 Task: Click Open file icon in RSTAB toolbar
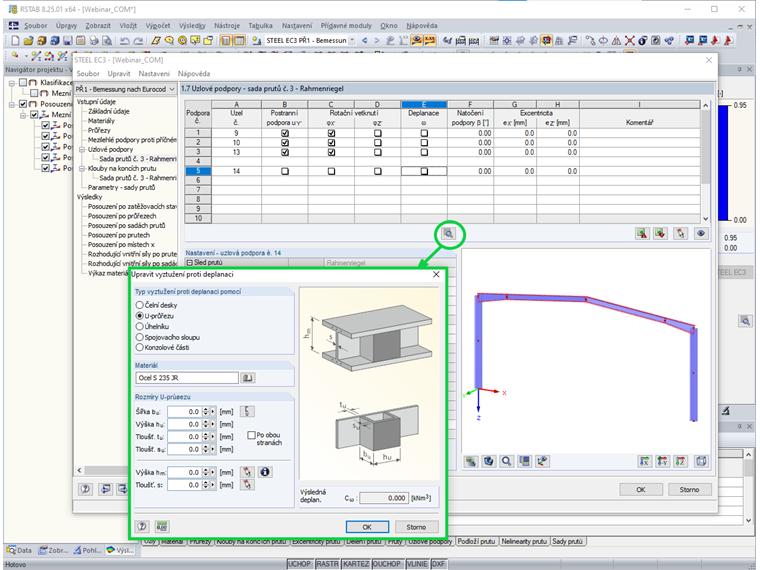click(x=28, y=41)
